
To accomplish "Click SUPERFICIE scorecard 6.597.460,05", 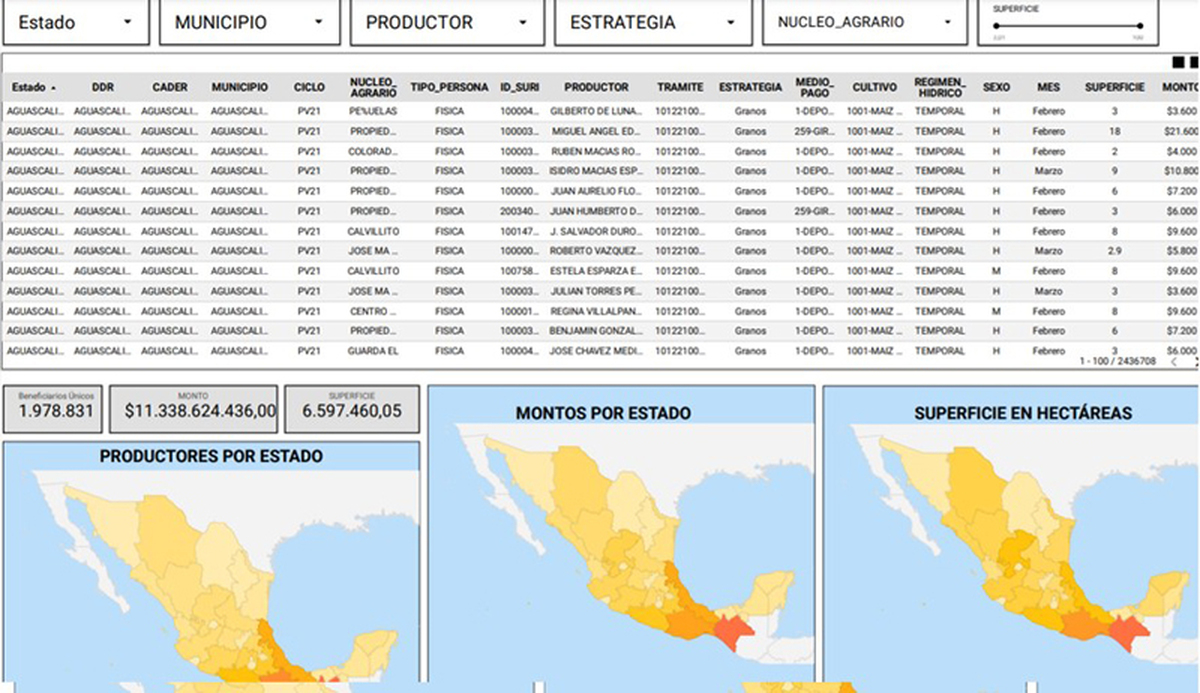I will pos(350,409).
